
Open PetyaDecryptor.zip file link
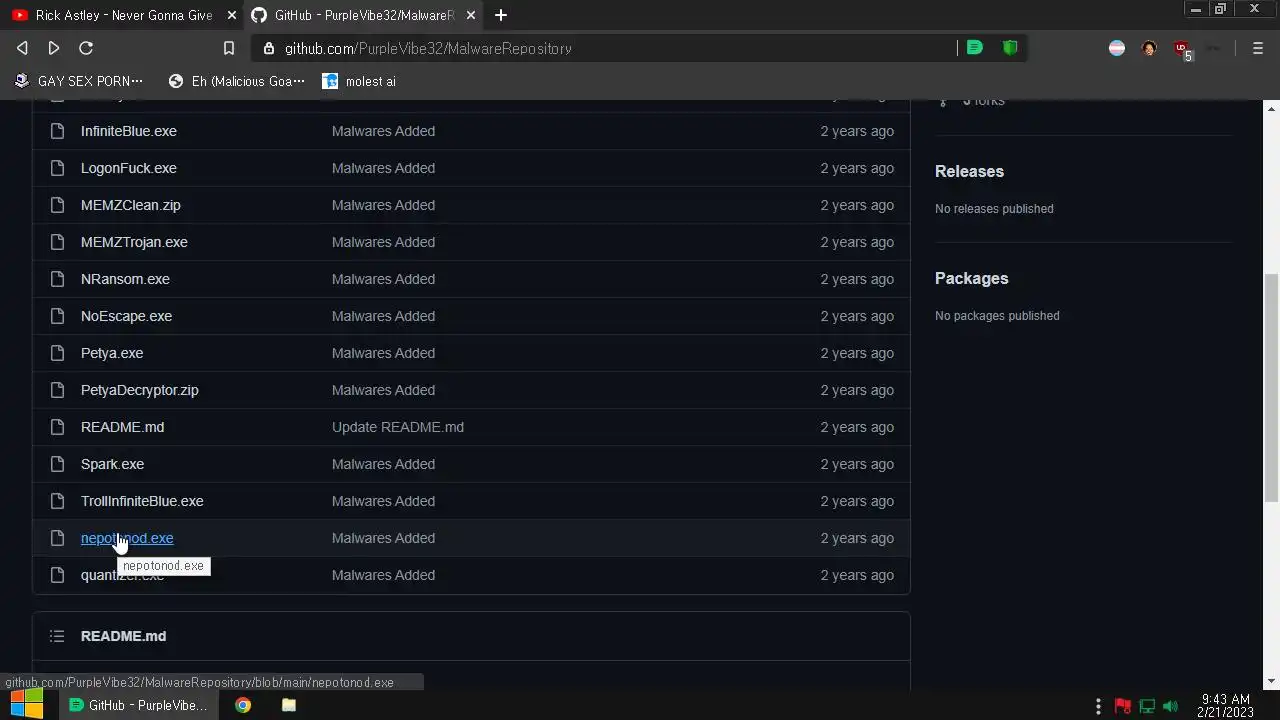[140, 390]
